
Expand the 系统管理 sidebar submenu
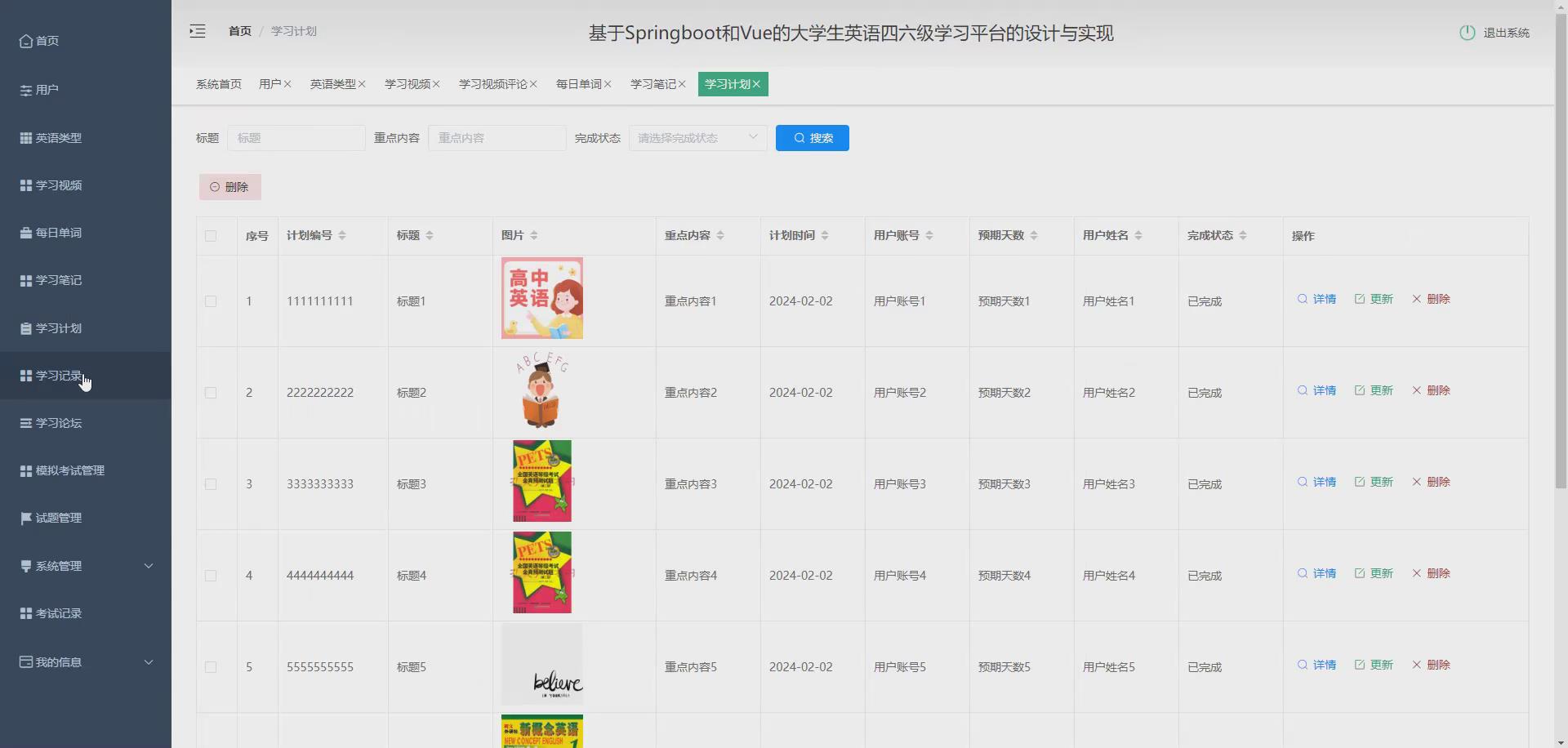click(86, 566)
